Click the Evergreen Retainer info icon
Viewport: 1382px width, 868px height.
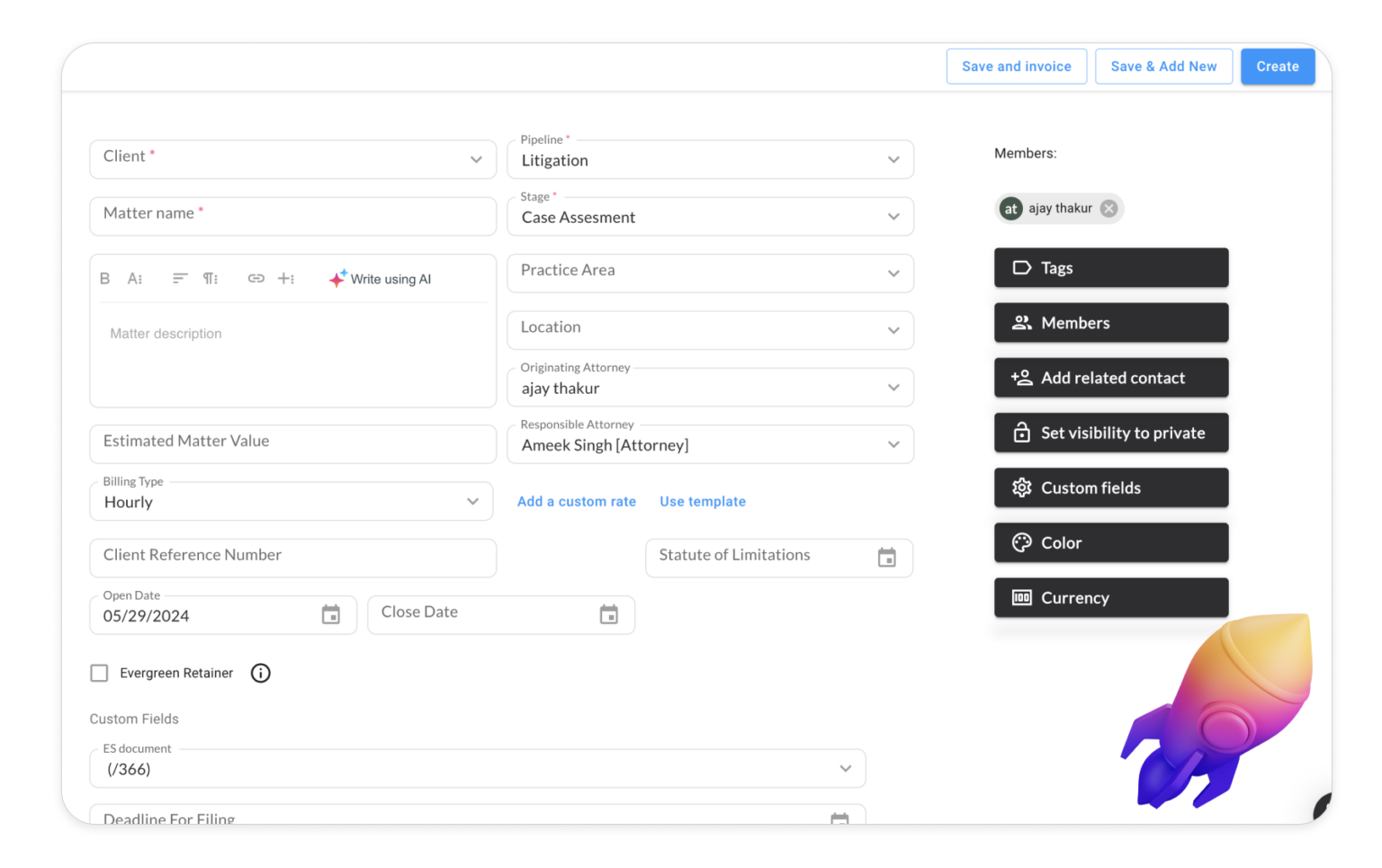tap(261, 673)
